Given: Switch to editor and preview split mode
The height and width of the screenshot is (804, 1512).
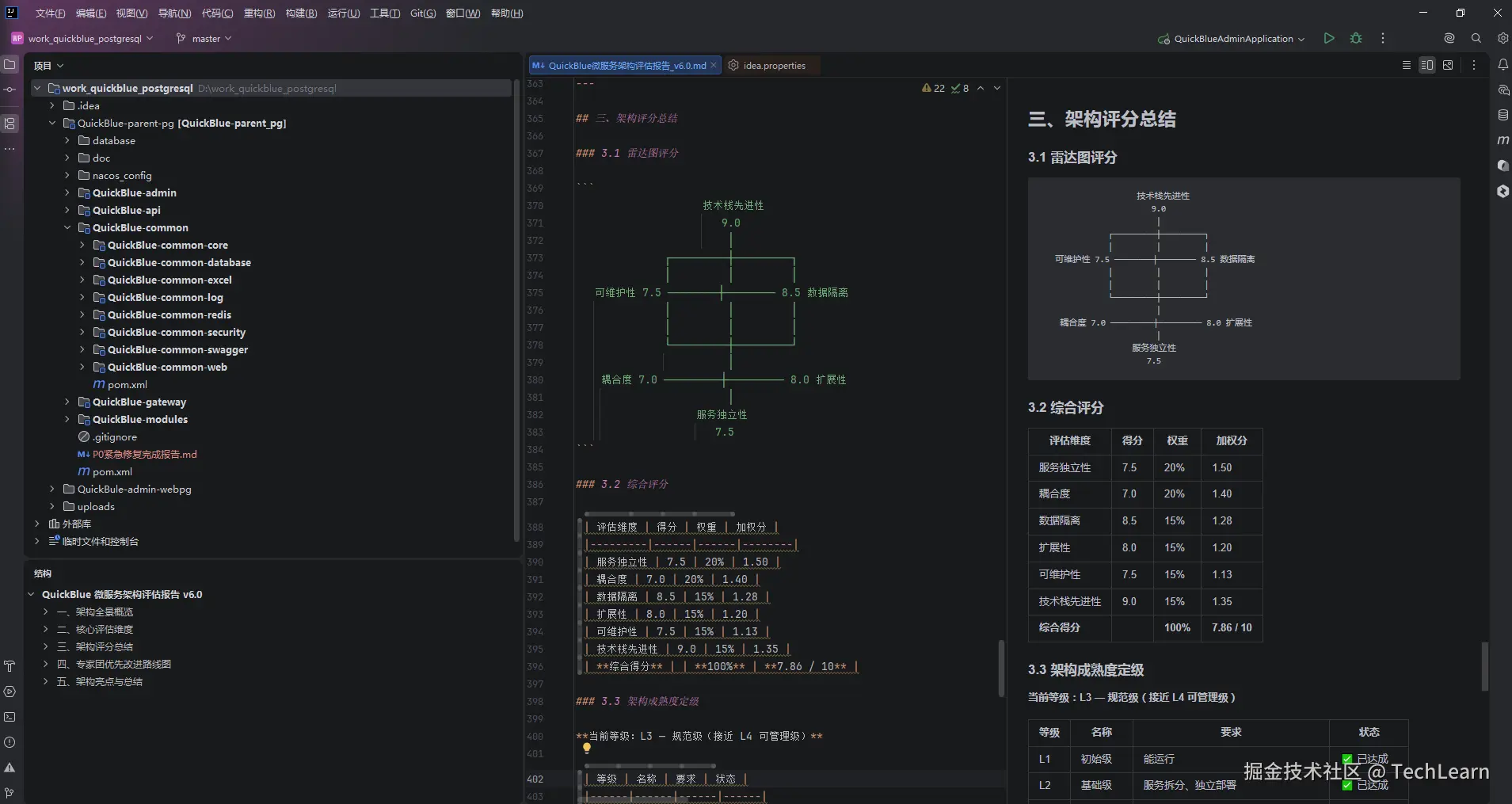Looking at the screenshot, I should (x=1427, y=65).
